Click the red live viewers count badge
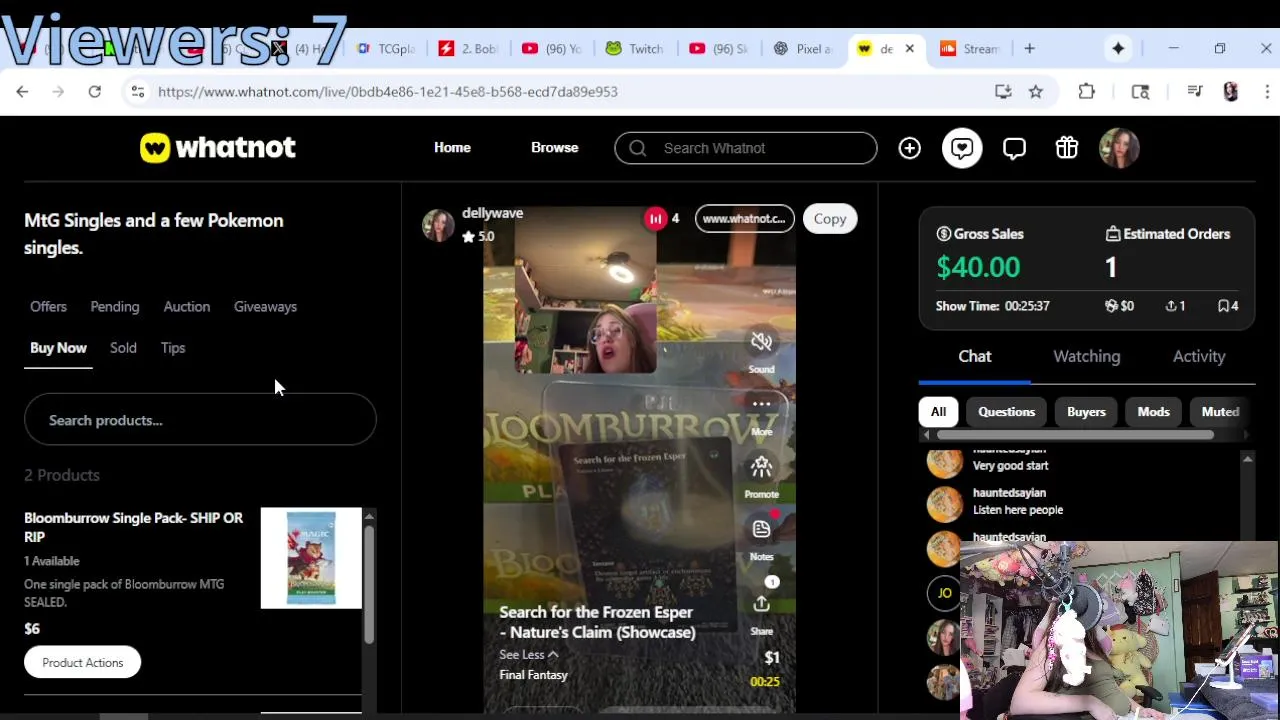The width and height of the screenshot is (1280, 720). point(655,218)
